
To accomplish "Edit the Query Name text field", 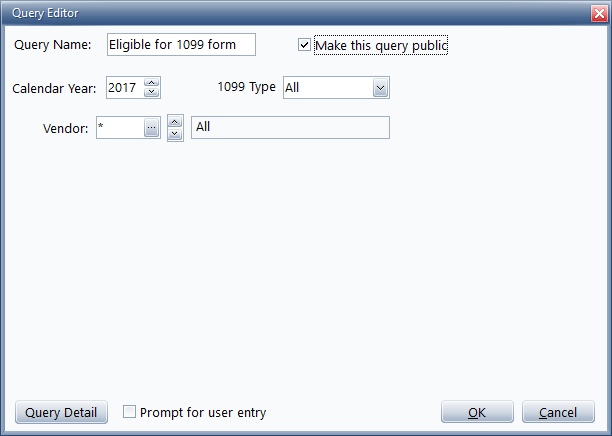I will tap(181, 44).
